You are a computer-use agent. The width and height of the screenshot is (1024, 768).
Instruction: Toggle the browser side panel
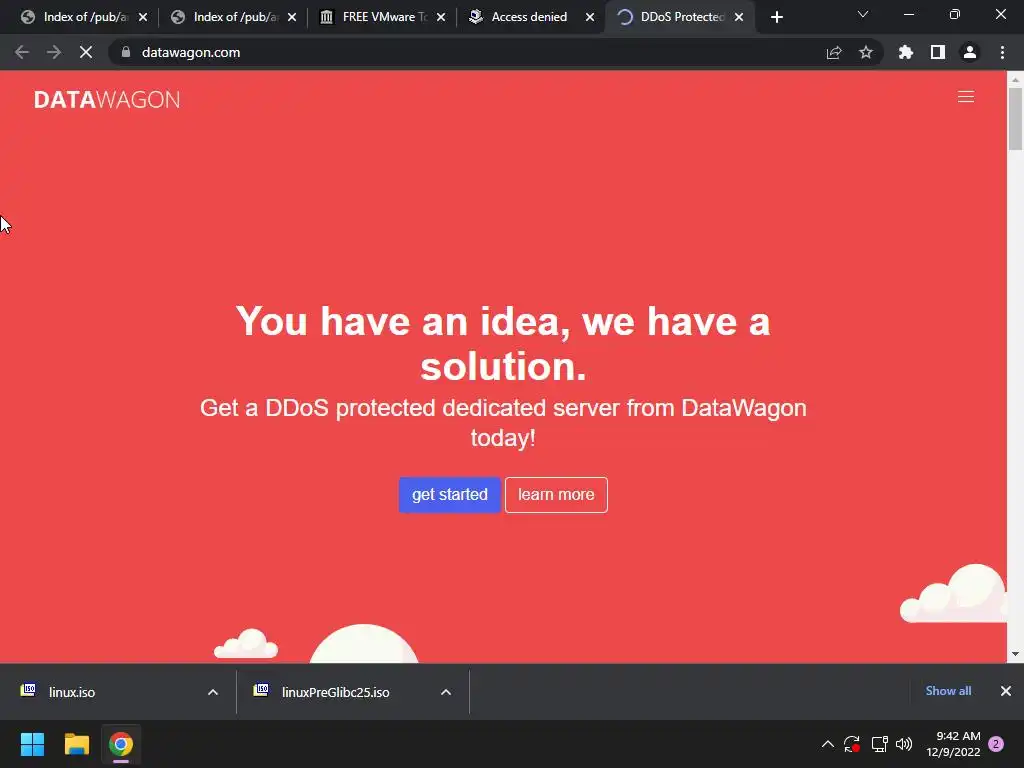937,52
